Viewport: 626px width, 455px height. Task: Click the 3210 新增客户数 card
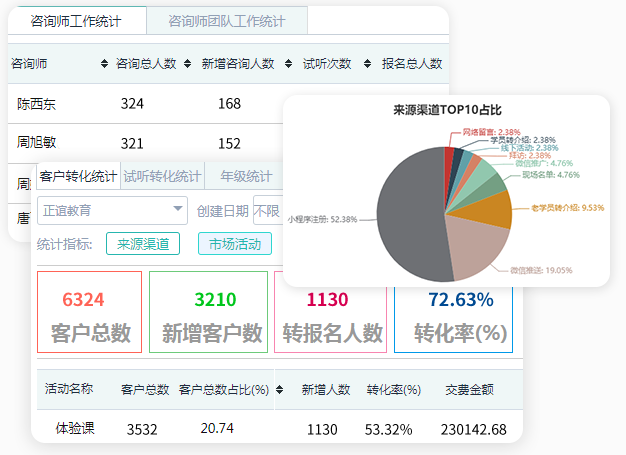(208, 312)
